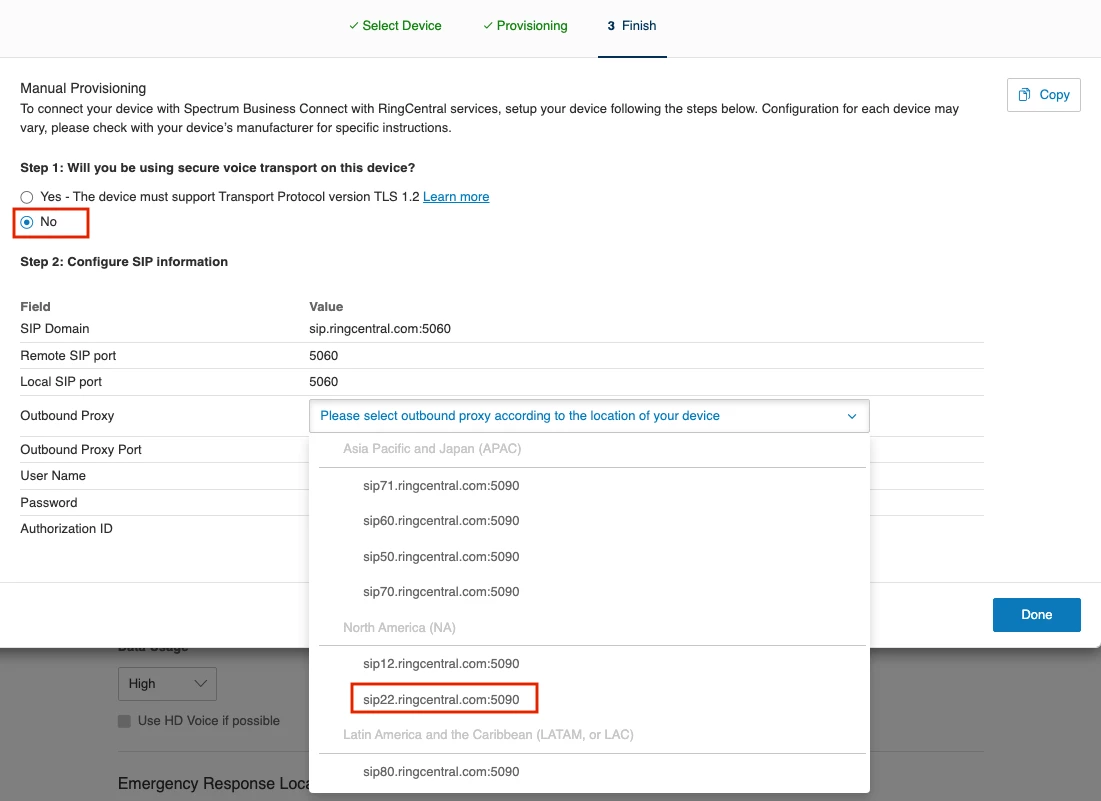
Task: Click the North America (NA) group header
Action: (x=399, y=628)
